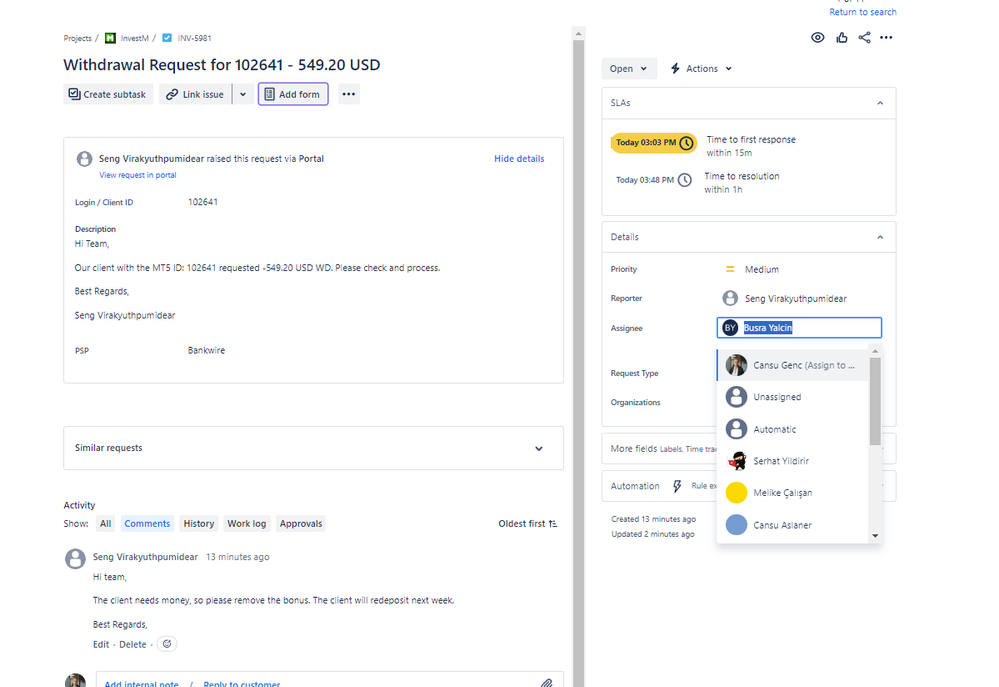
Task: Click the main pane scrollbar up arrow
Action: pos(579,34)
